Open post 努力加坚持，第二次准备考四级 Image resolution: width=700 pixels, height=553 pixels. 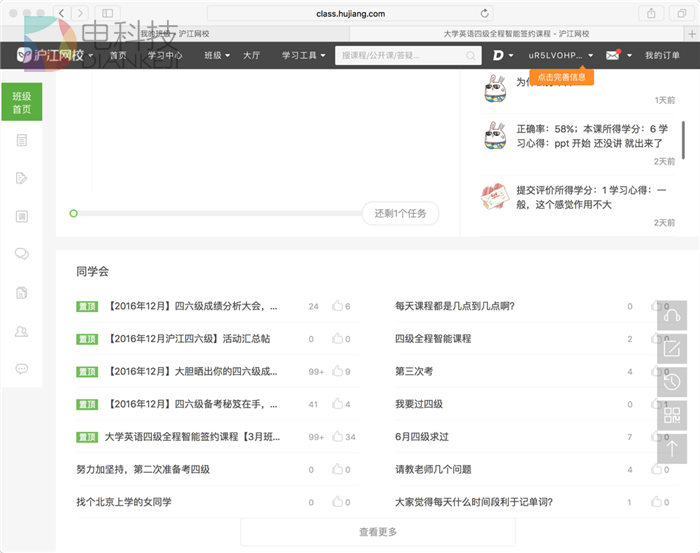[x=143, y=470]
